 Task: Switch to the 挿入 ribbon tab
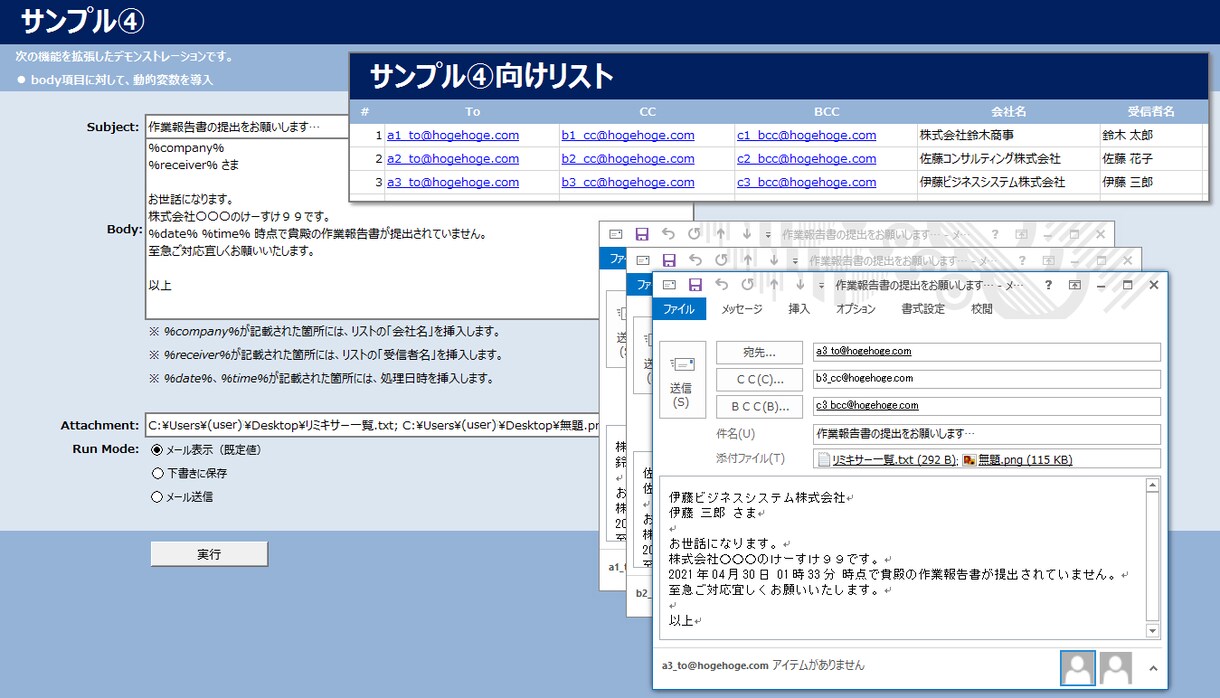tap(799, 309)
